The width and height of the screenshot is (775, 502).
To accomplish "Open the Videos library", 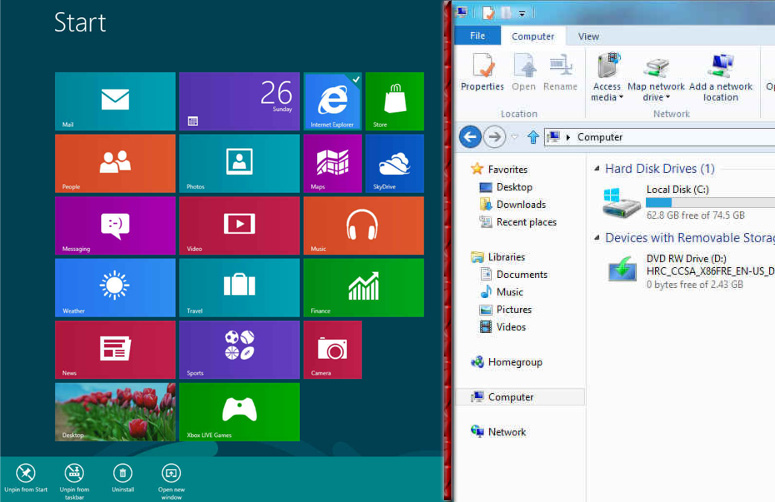I will pos(503,327).
